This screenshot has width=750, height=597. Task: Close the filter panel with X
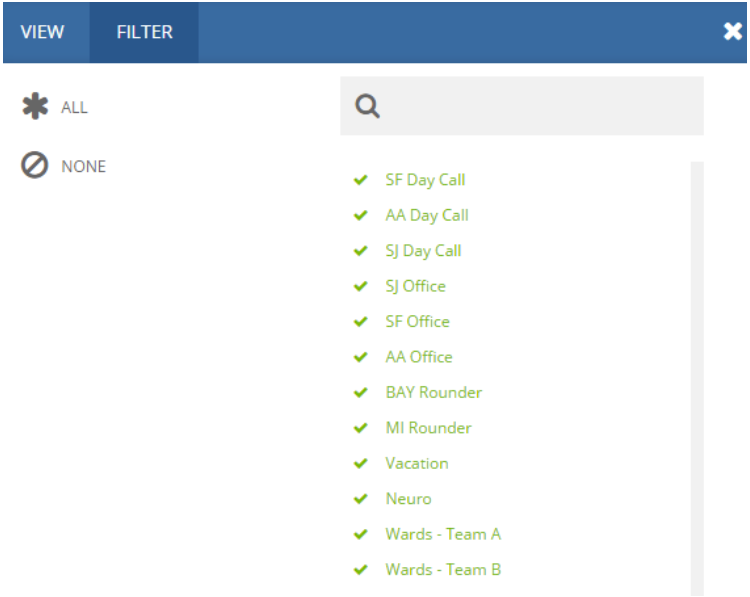point(732,32)
